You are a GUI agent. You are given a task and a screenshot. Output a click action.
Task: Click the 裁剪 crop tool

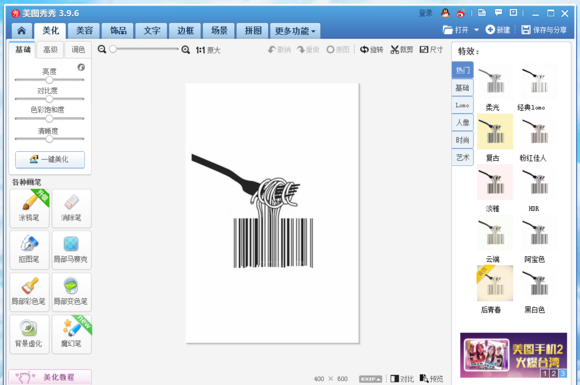[401, 50]
